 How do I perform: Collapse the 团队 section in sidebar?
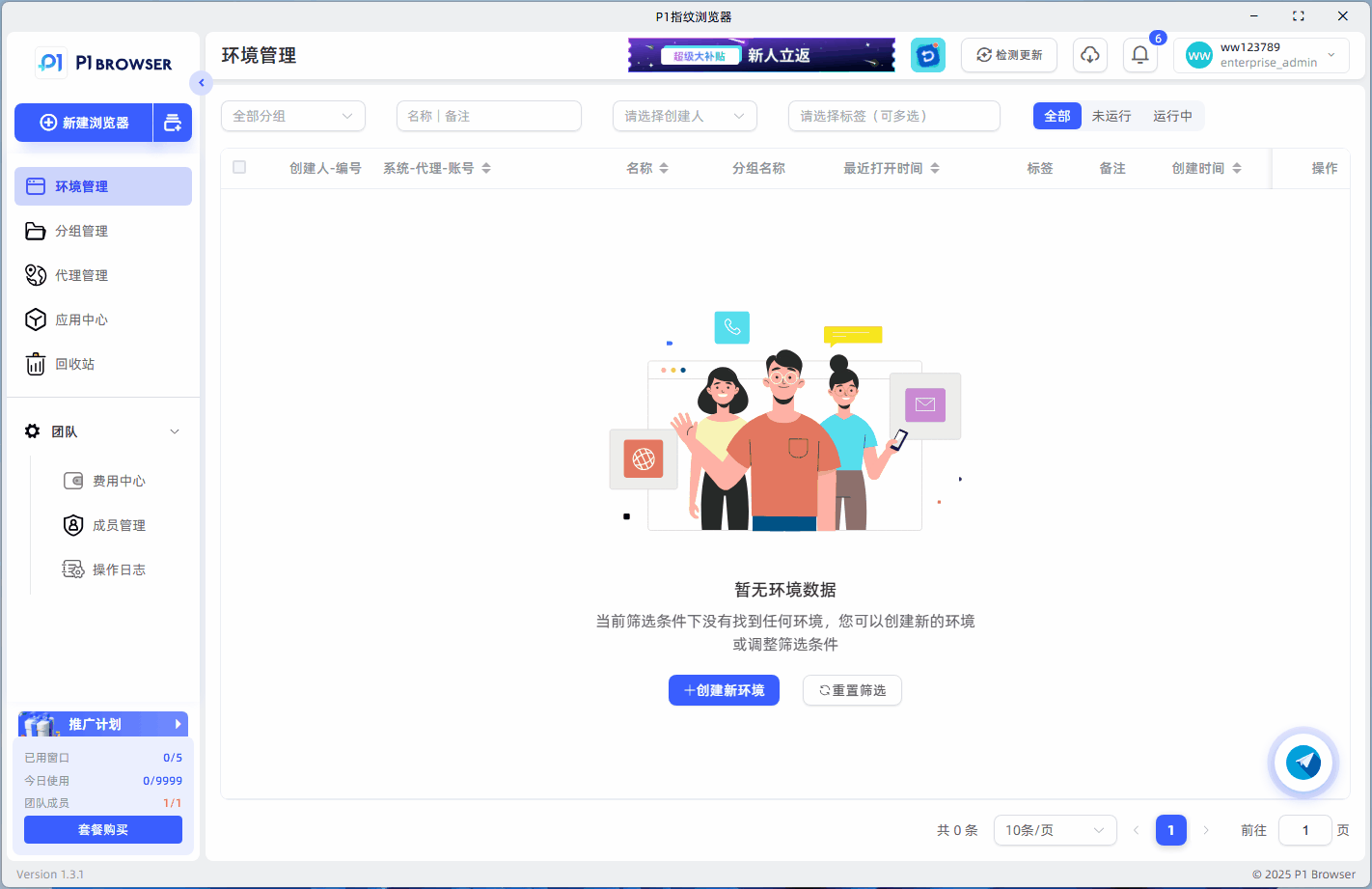[x=175, y=431]
